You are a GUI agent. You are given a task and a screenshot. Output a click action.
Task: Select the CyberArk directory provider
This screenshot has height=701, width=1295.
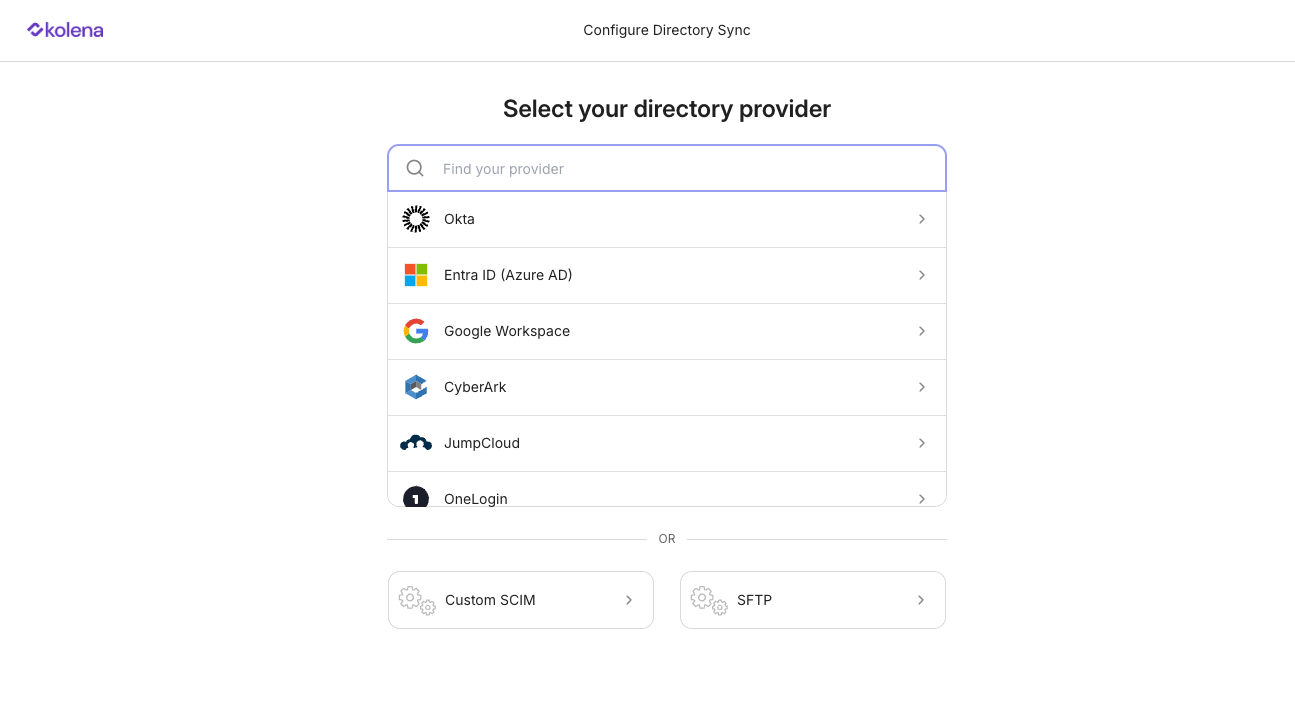coord(667,387)
